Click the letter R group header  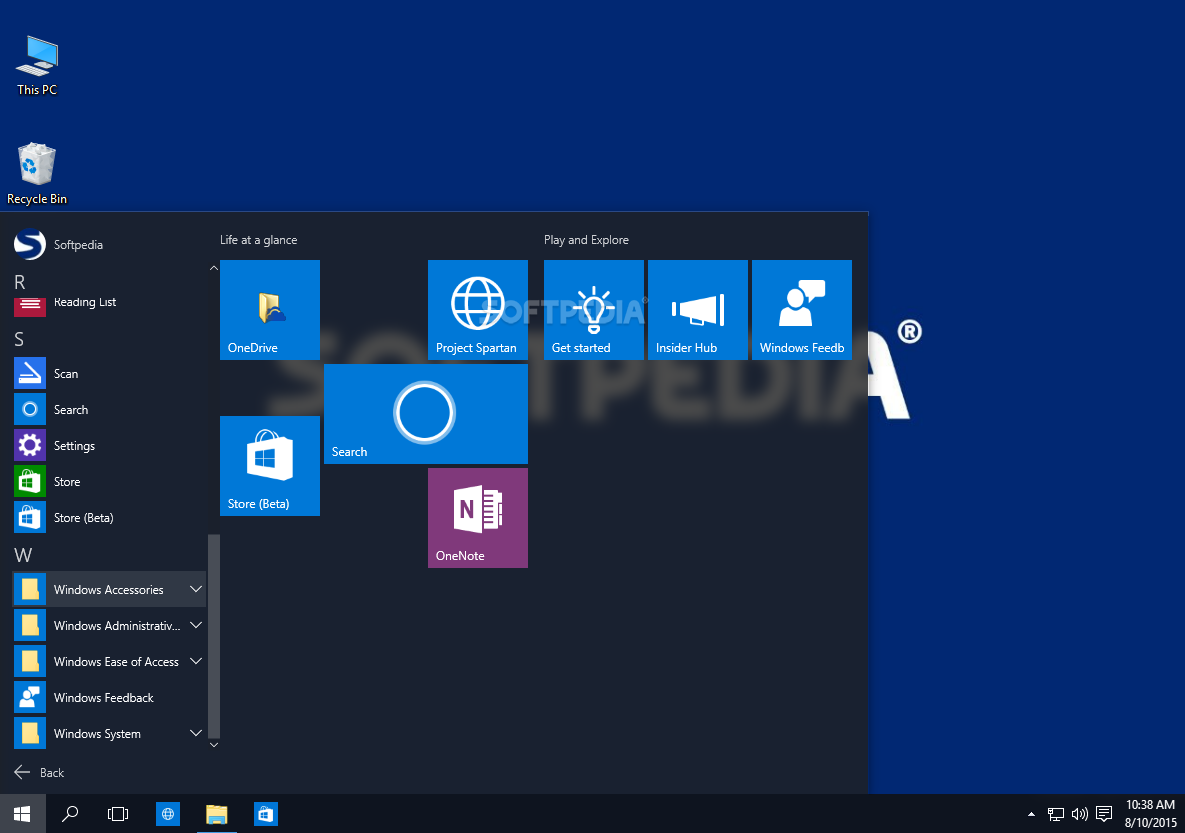[20, 283]
